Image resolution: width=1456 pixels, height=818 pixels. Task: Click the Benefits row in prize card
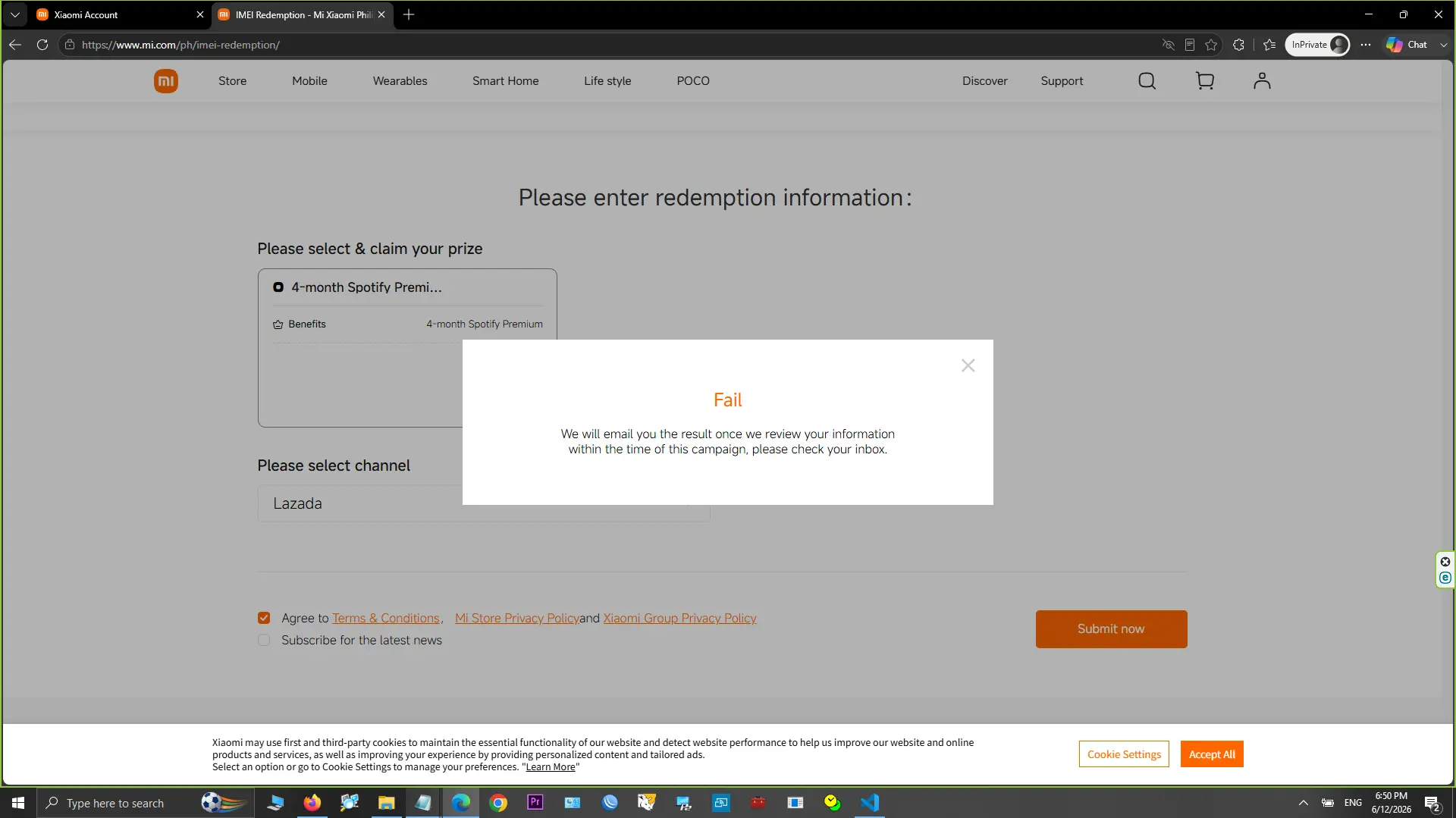[x=408, y=324]
